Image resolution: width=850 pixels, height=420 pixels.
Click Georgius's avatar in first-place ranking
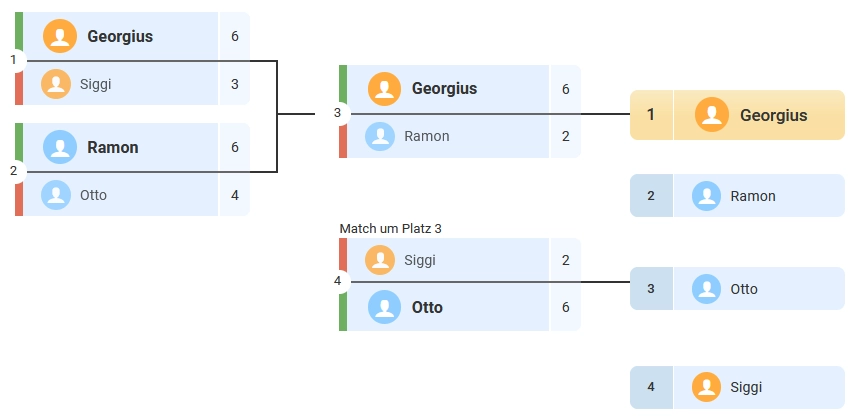[711, 115]
